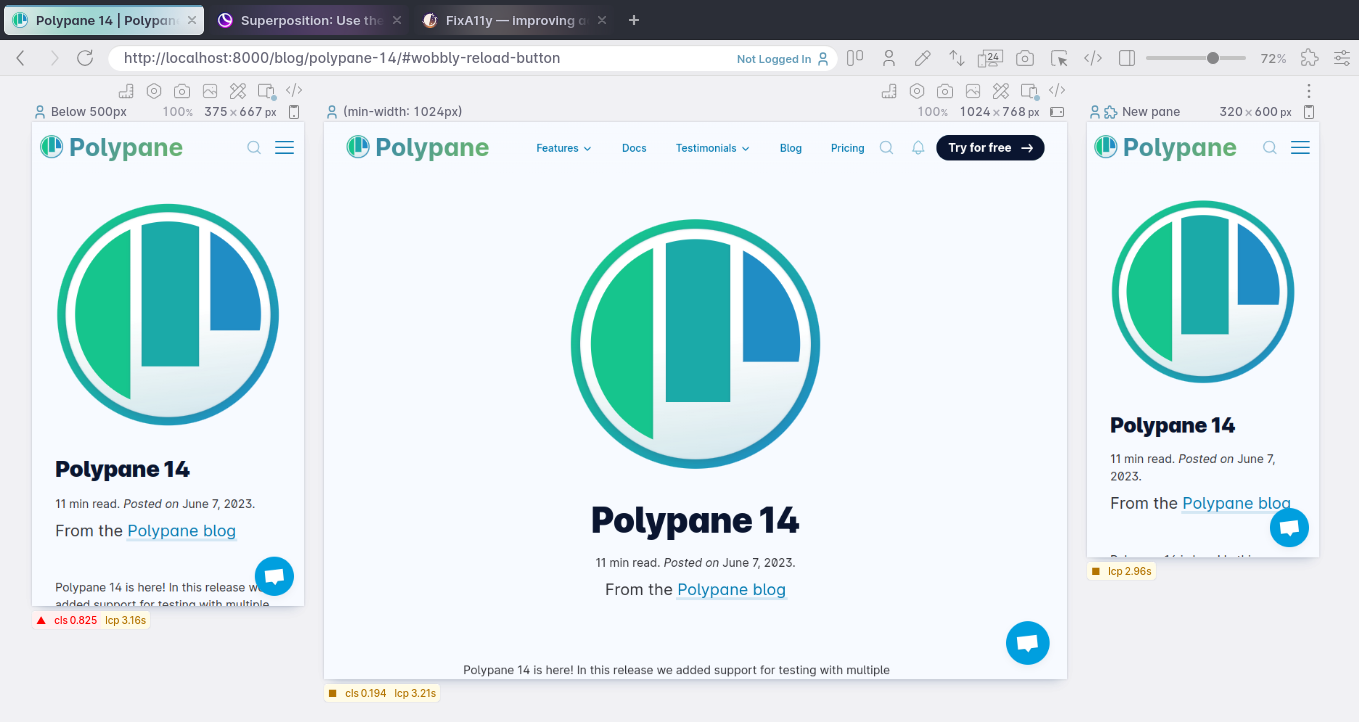Screen dimensions: 1359x722
Task: Rotate the 375 × 667 pane orientation icon
Action: tap(294, 112)
